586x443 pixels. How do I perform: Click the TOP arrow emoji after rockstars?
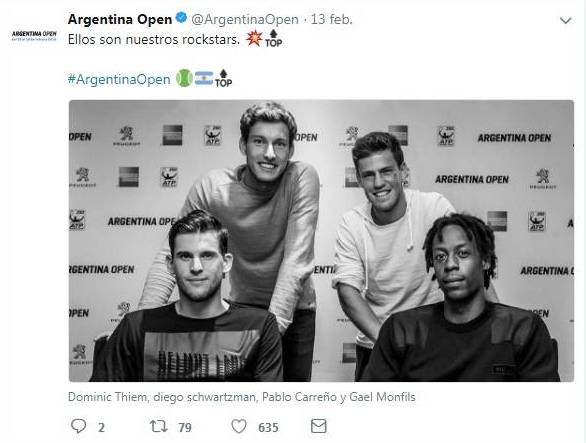tap(274, 38)
